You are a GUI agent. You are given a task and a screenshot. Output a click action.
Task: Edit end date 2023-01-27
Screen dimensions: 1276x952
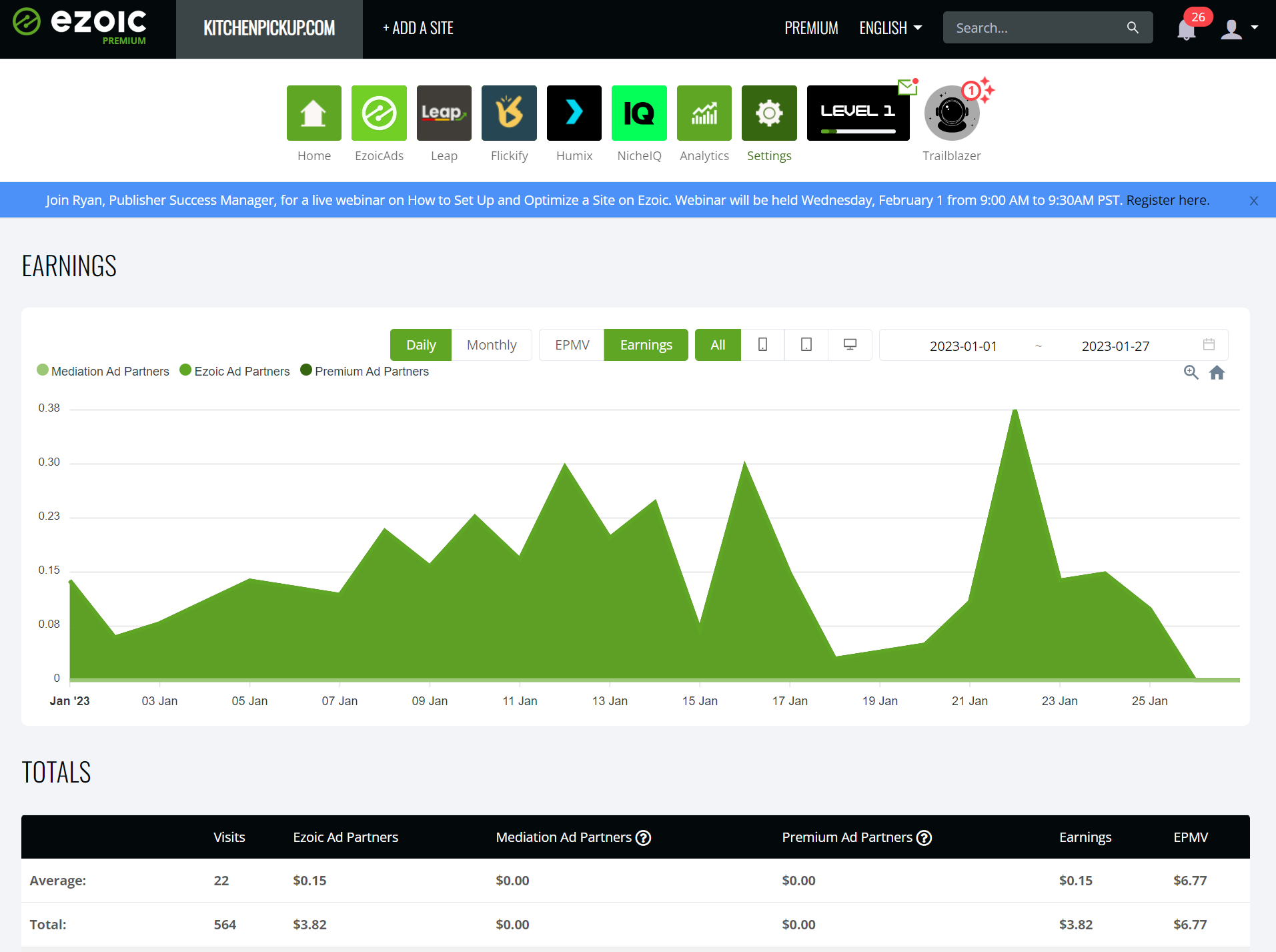pos(1115,346)
